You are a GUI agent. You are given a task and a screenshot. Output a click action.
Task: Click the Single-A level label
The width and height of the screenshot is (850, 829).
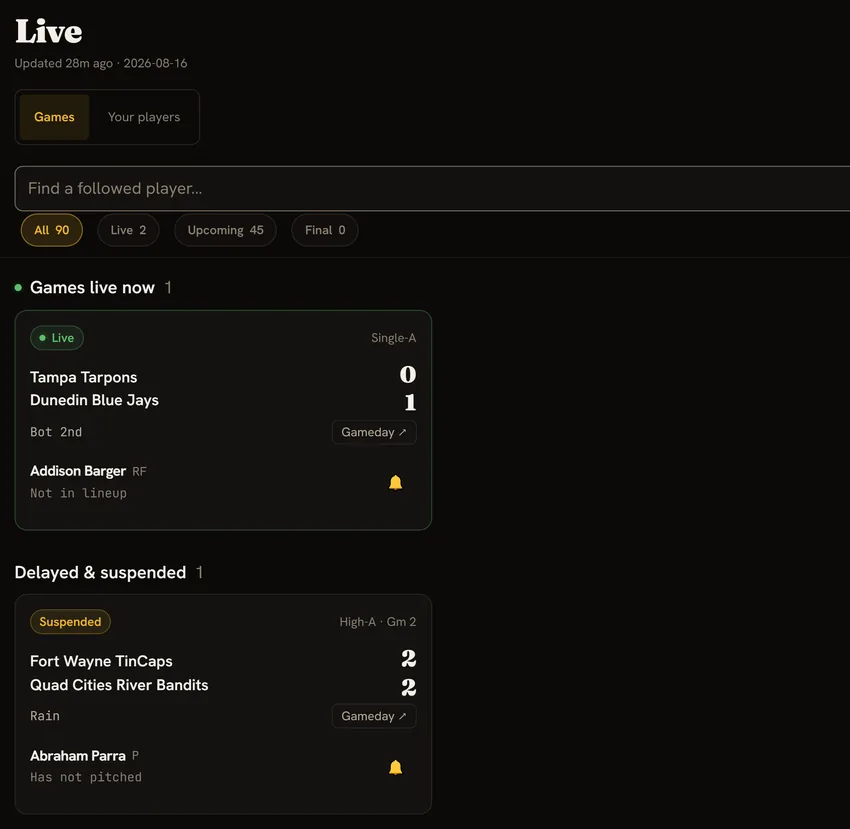coord(394,338)
